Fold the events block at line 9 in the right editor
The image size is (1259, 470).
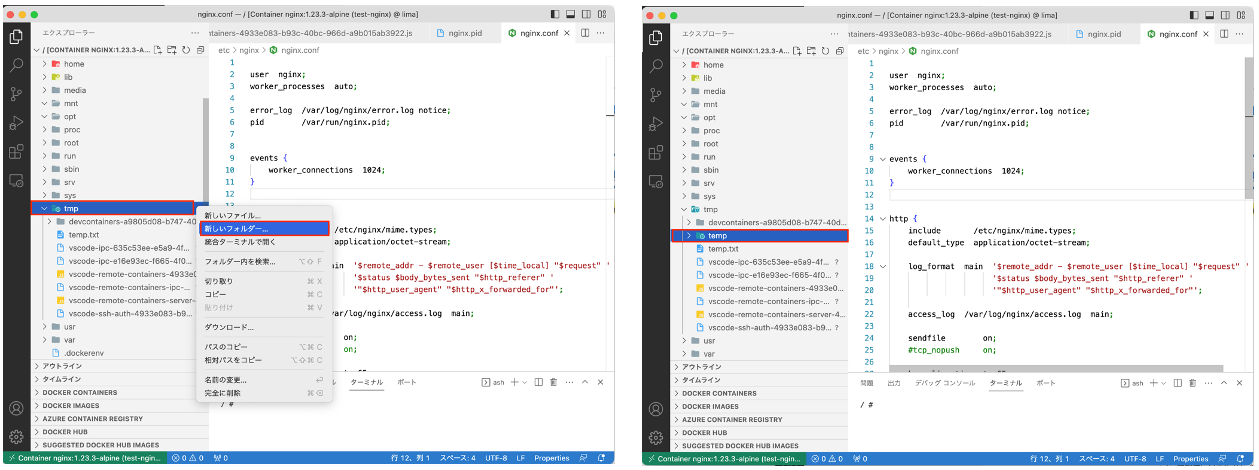click(881, 159)
